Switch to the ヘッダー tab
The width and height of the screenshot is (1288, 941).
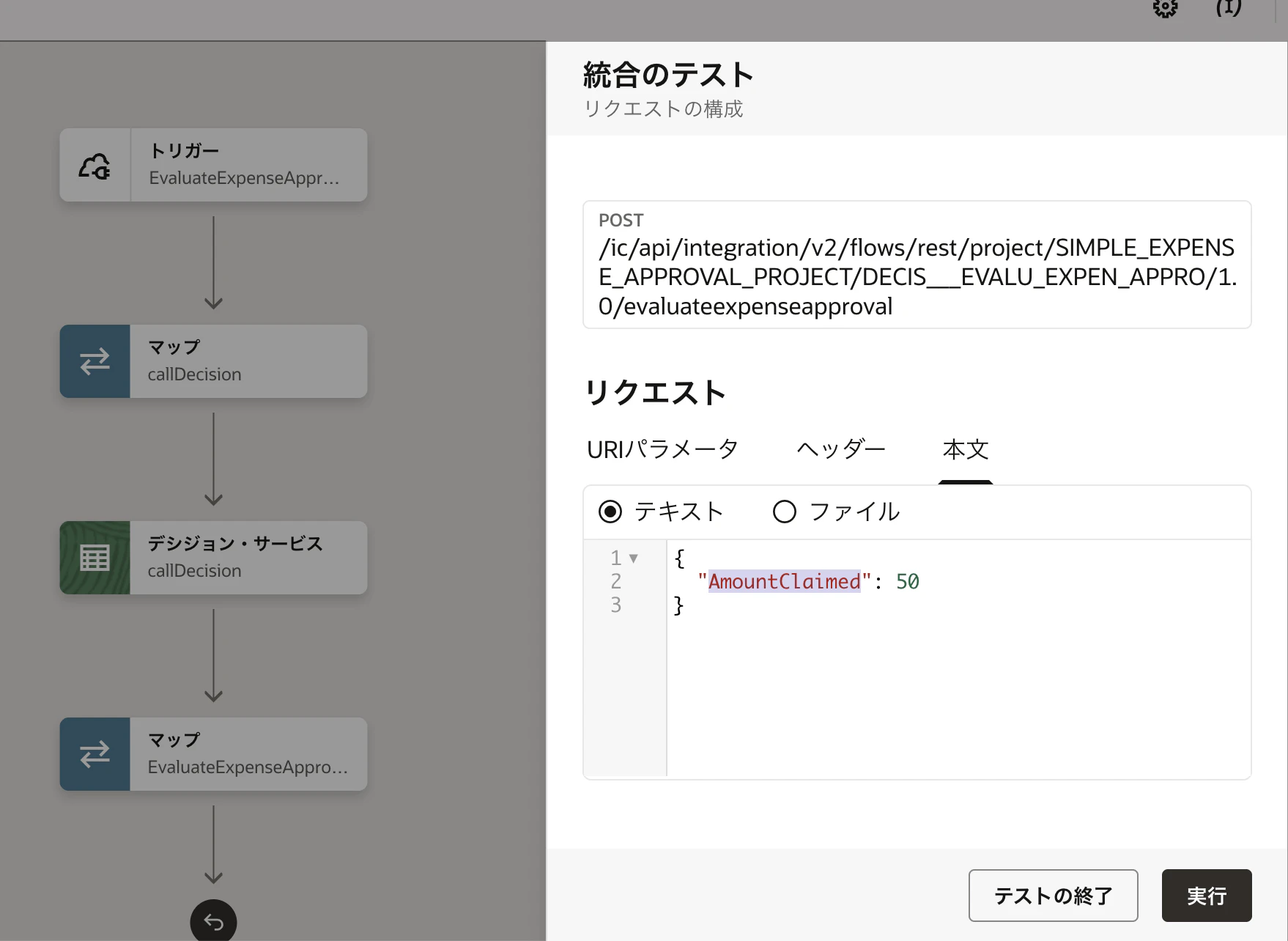click(x=841, y=449)
